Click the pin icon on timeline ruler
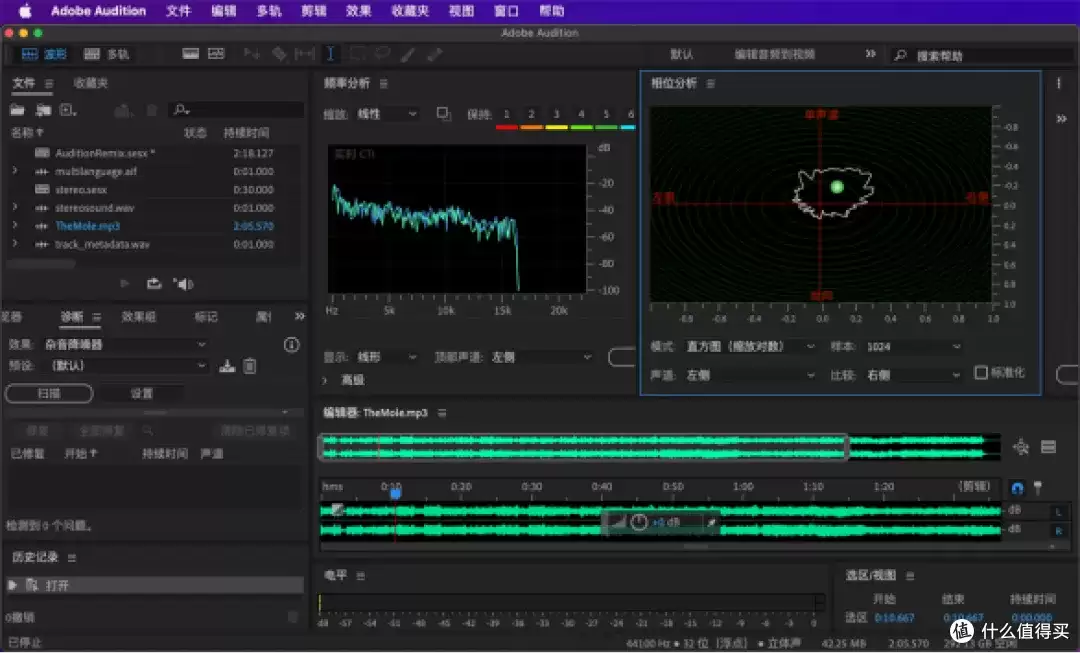 click(1038, 488)
